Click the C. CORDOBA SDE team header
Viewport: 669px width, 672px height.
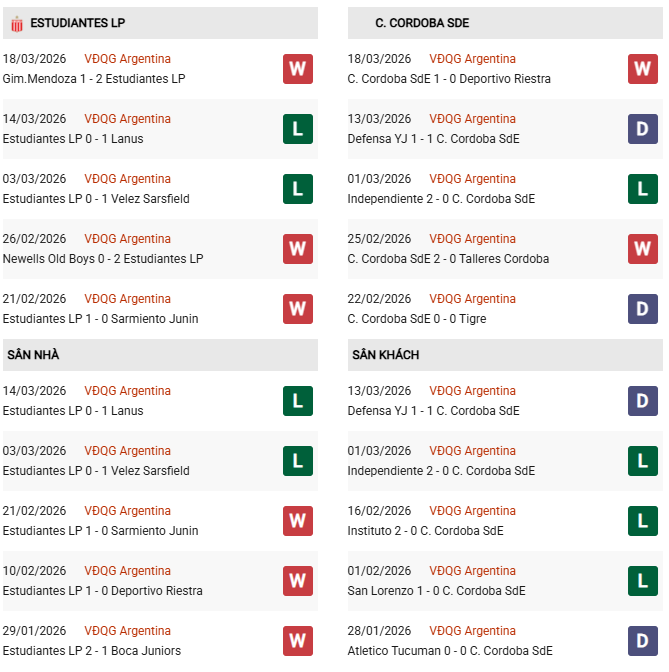pos(422,23)
